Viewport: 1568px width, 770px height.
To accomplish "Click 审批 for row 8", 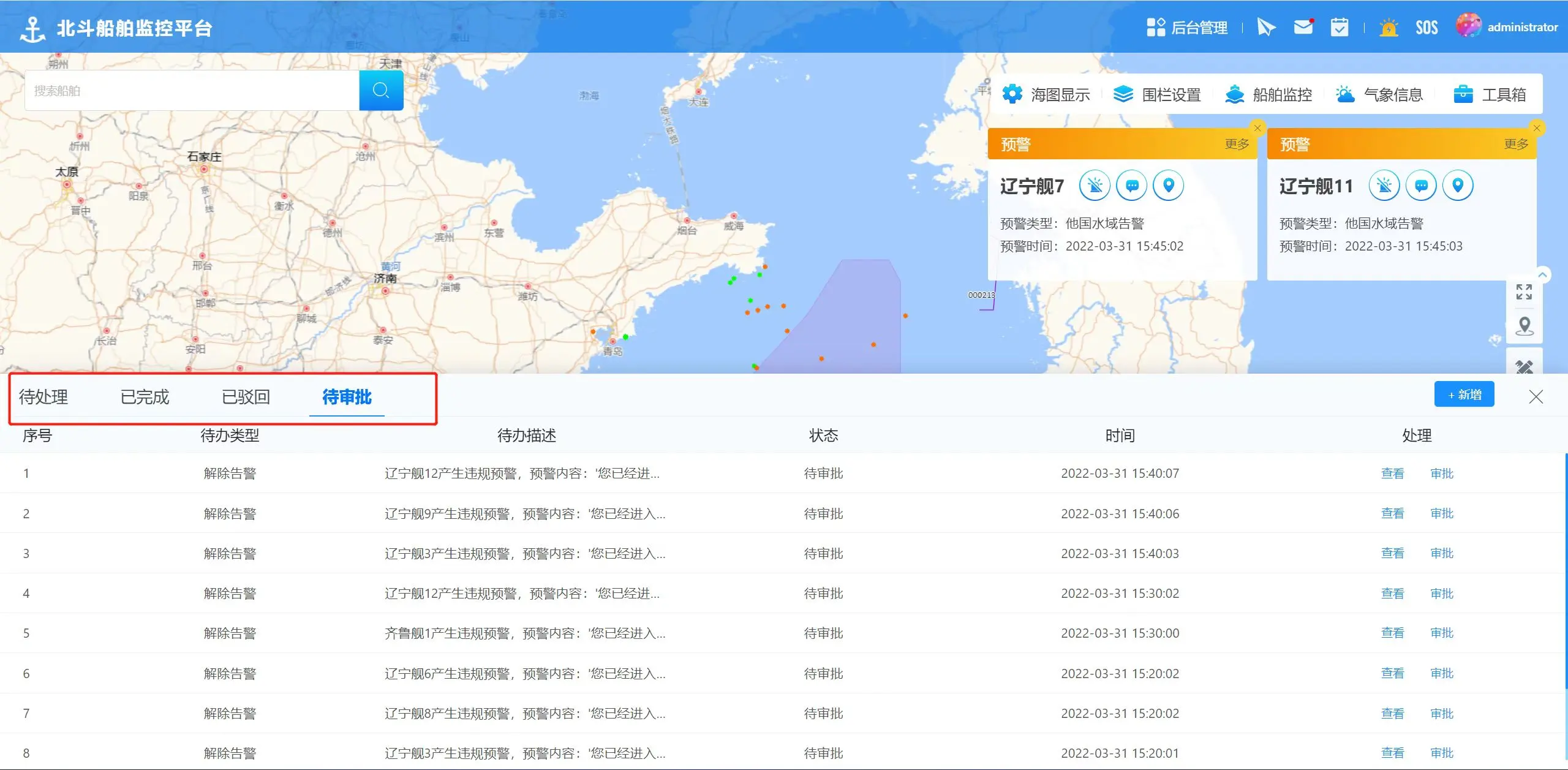I will tap(1442, 753).
